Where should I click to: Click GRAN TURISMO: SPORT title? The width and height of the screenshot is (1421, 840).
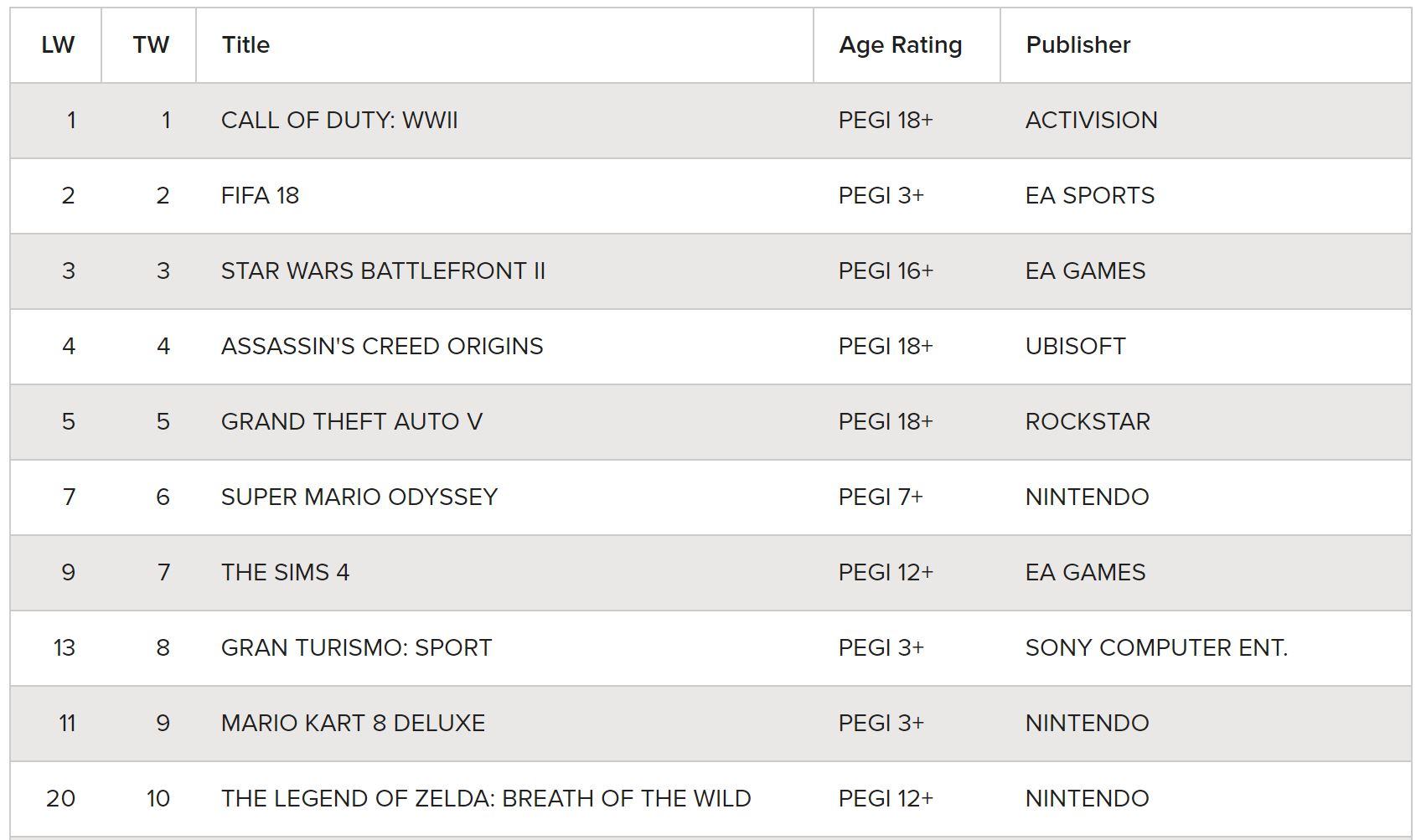click(x=356, y=648)
